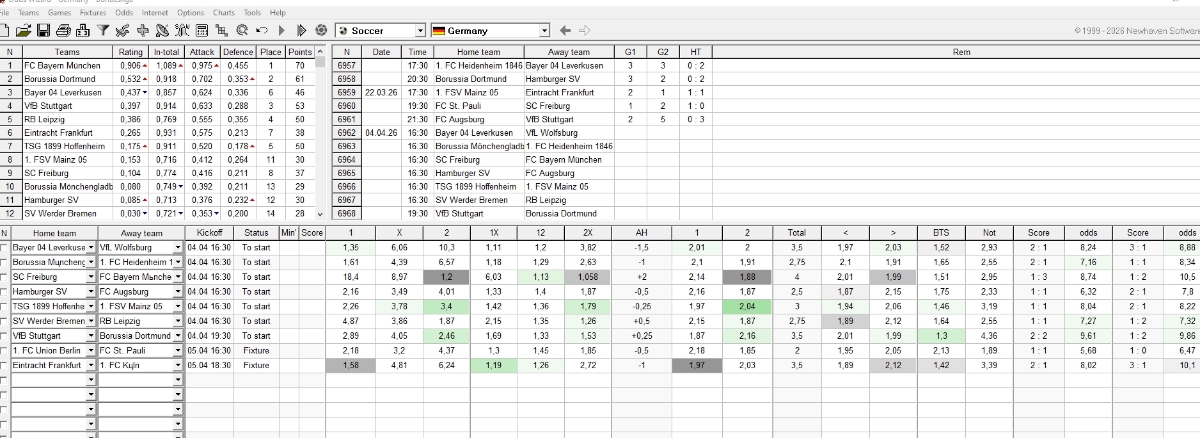
Task: Open the Charts menu
Action: click(x=224, y=12)
